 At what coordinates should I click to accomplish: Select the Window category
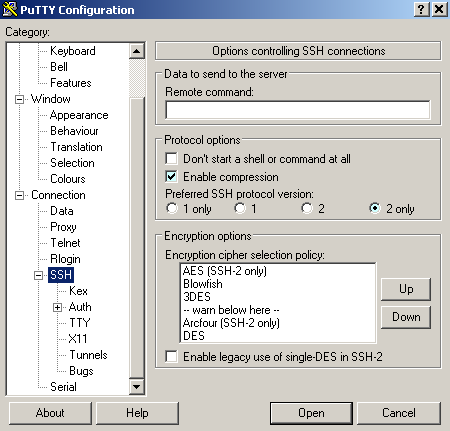tap(51, 99)
